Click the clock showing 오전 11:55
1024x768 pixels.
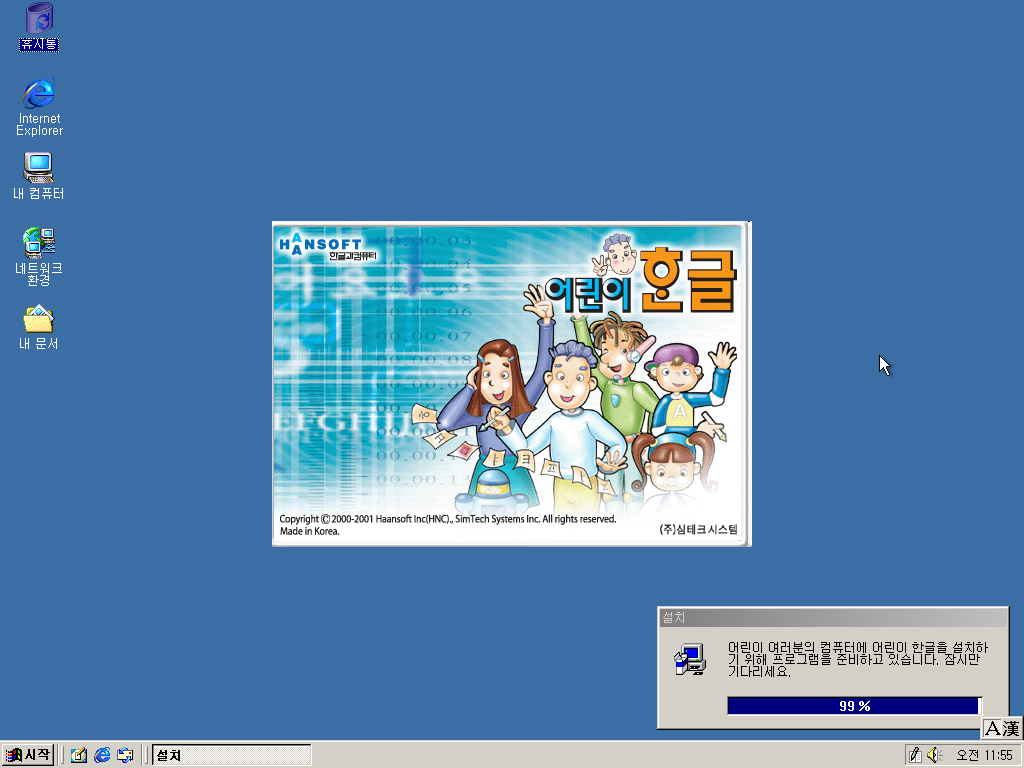pos(985,755)
